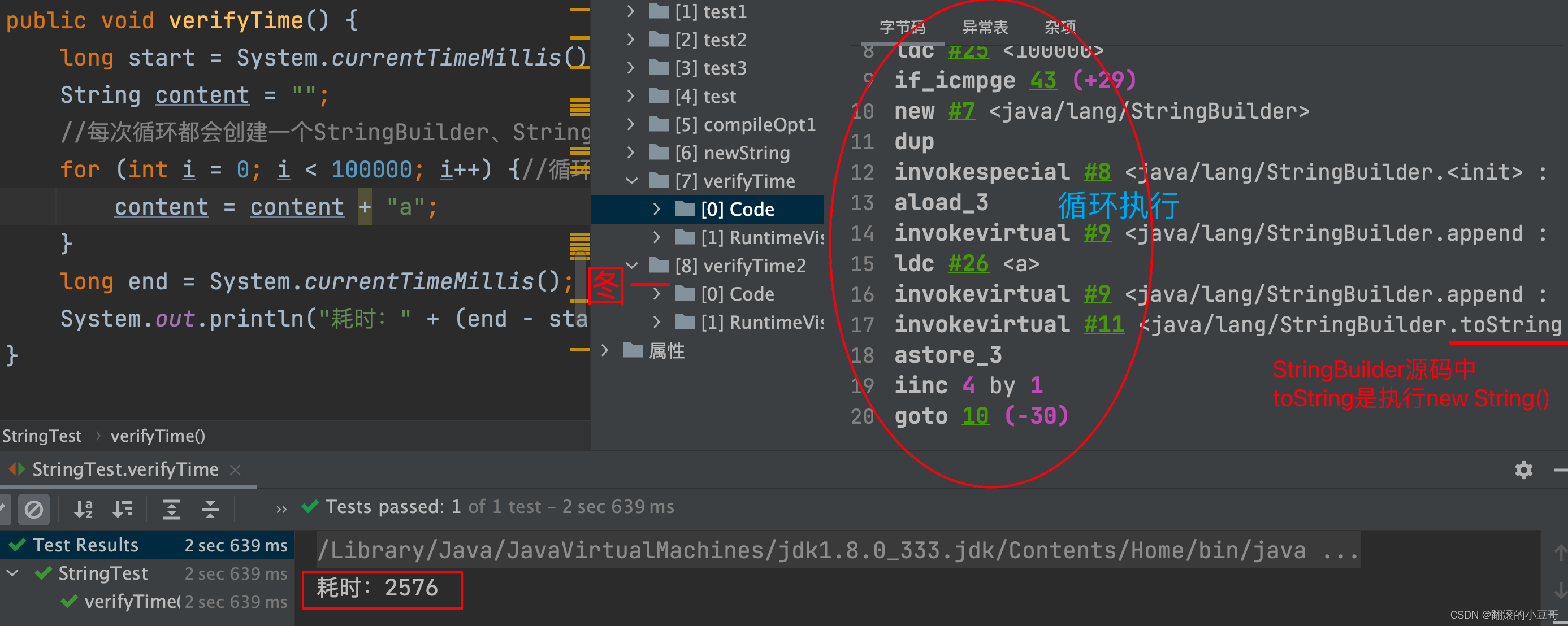Expand the [5] compileOpt1 folder
The height and width of the screenshot is (626, 1568).
[x=631, y=124]
